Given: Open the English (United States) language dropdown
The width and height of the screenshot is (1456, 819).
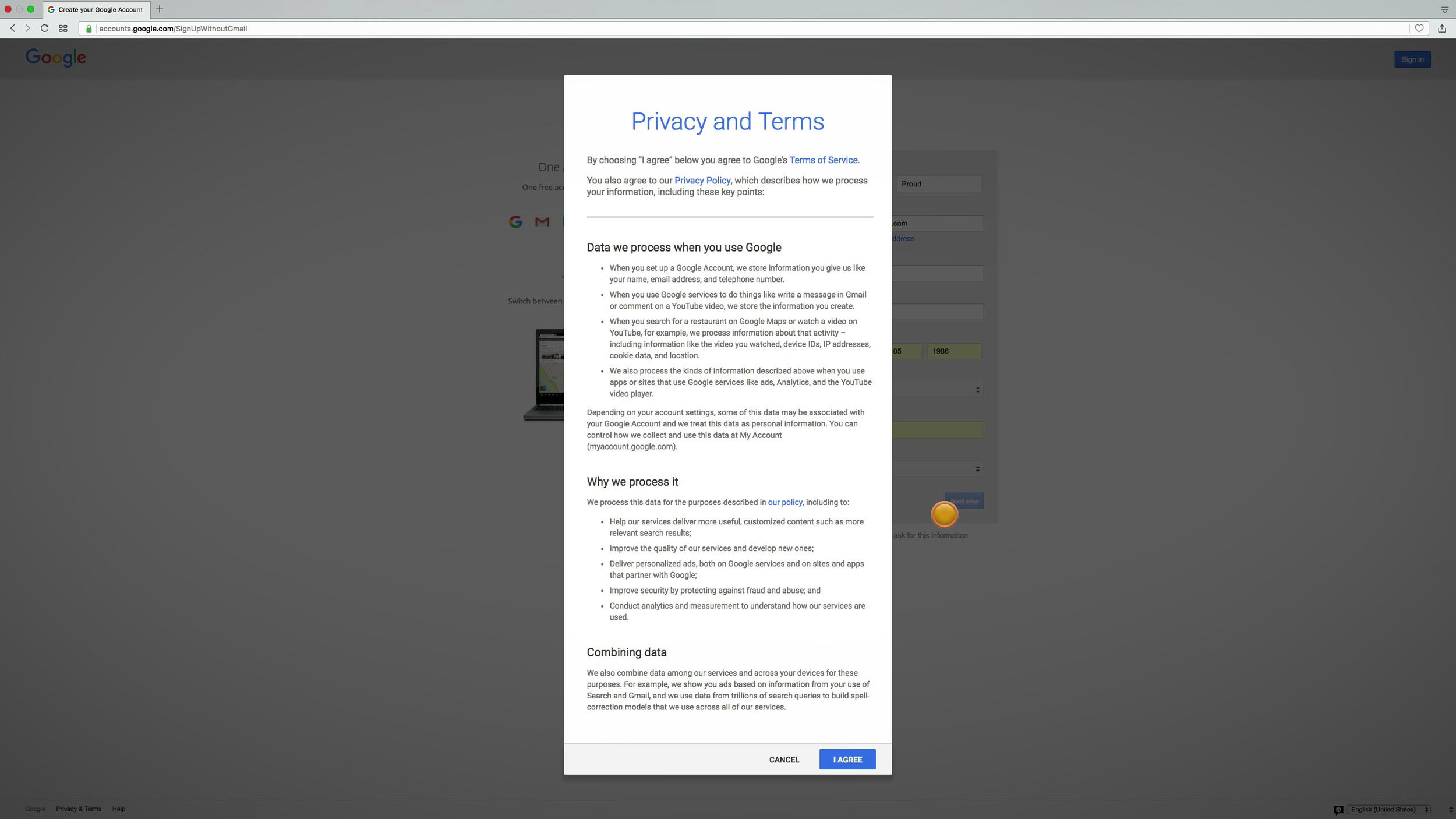Looking at the screenshot, I should coord(1388,809).
